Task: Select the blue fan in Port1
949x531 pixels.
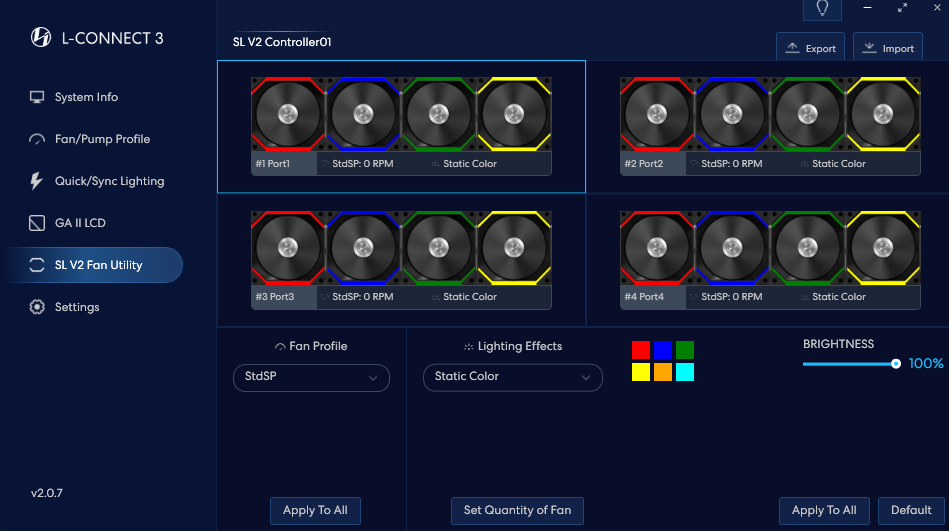Action: click(x=363, y=114)
